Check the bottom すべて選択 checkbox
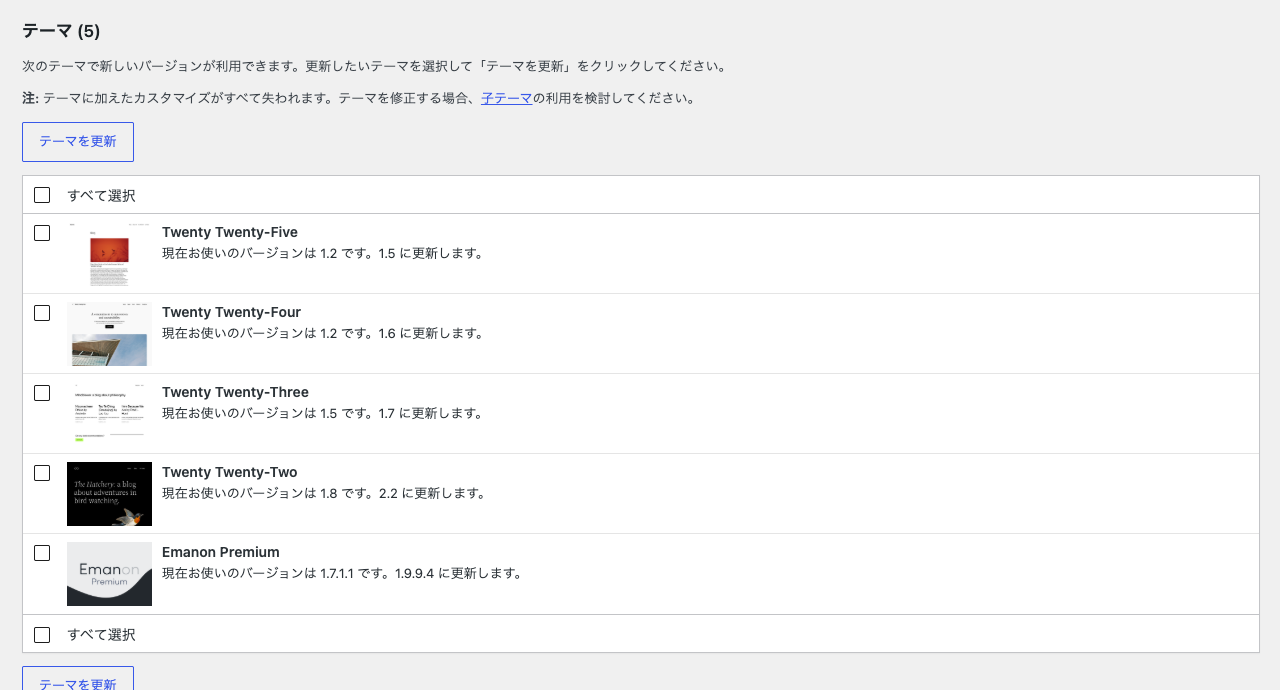Image resolution: width=1280 pixels, height=690 pixels. pyautogui.click(x=42, y=635)
